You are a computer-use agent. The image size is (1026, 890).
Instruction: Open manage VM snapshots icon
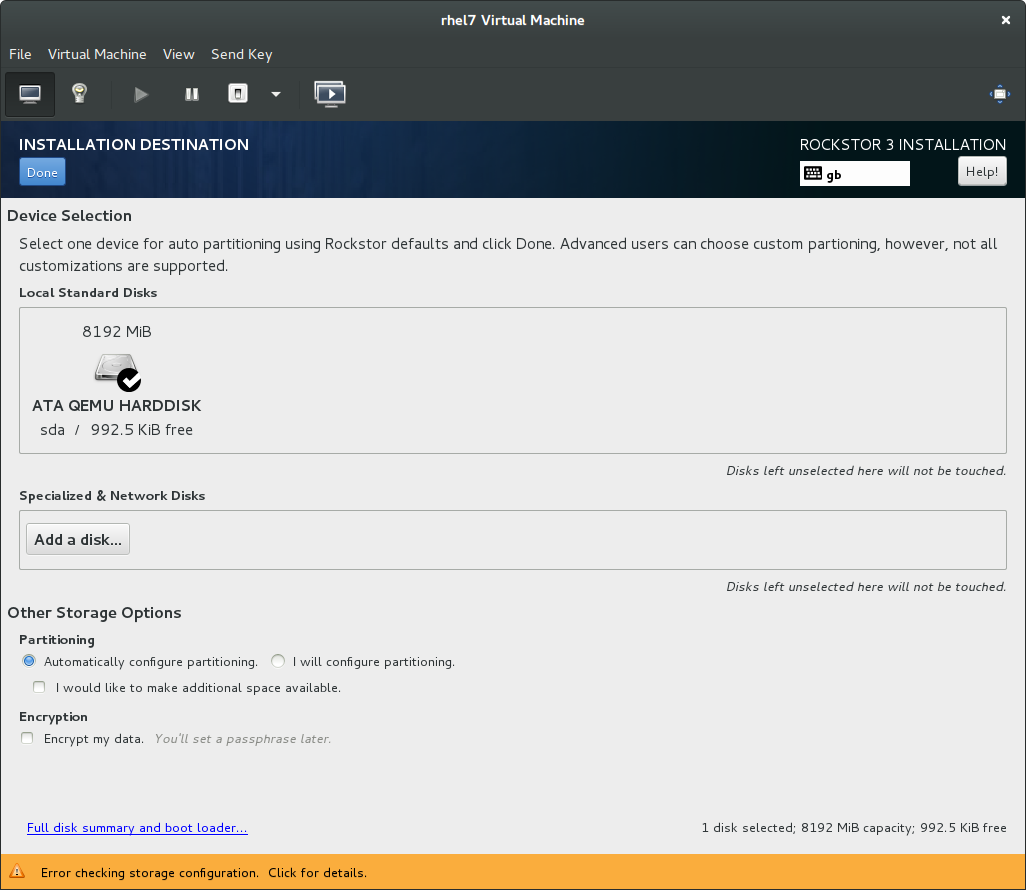pos(330,94)
